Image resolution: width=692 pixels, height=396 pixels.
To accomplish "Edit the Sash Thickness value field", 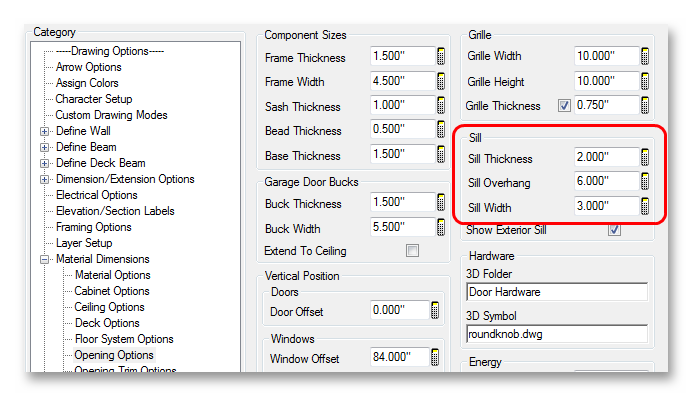I will [x=402, y=105].
